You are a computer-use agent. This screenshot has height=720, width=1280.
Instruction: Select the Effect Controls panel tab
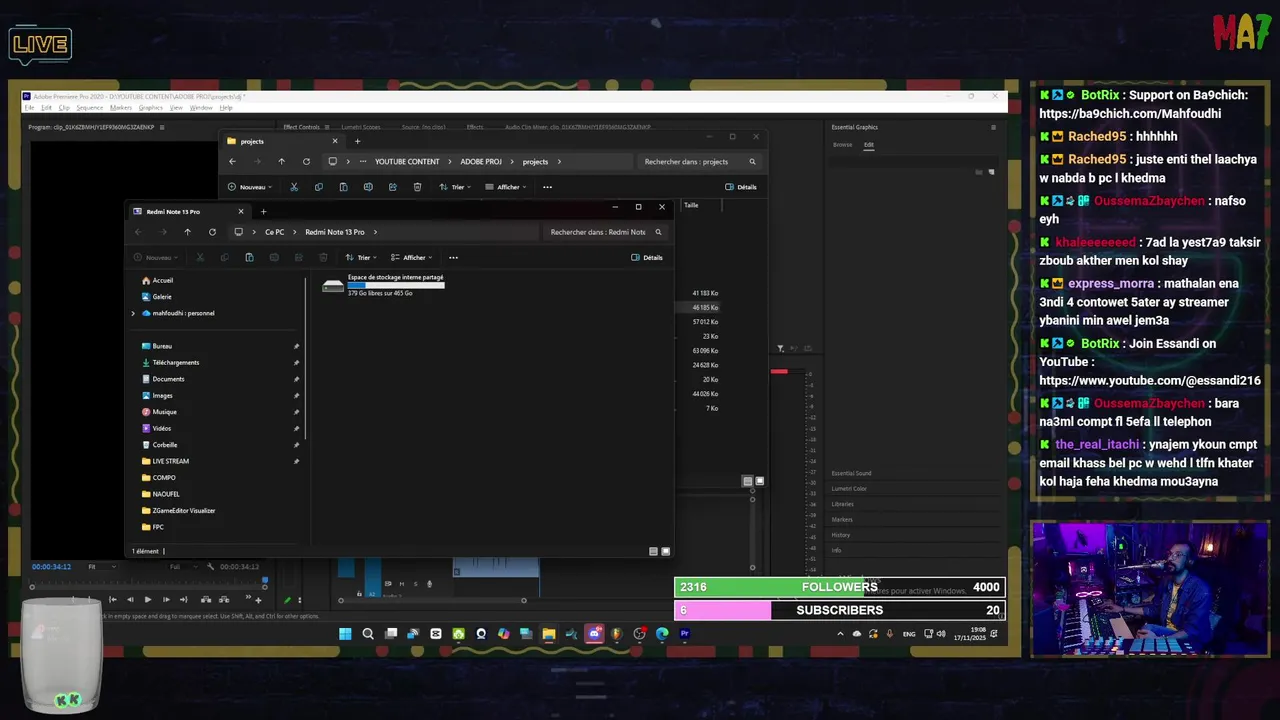[x=301, y=127]
